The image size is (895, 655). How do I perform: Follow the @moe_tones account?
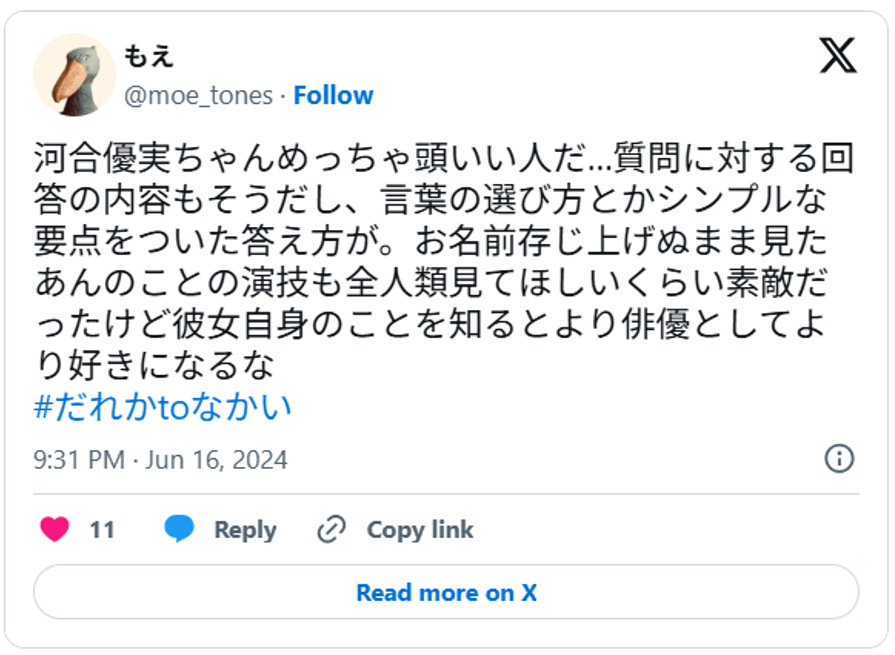point(333,95)
